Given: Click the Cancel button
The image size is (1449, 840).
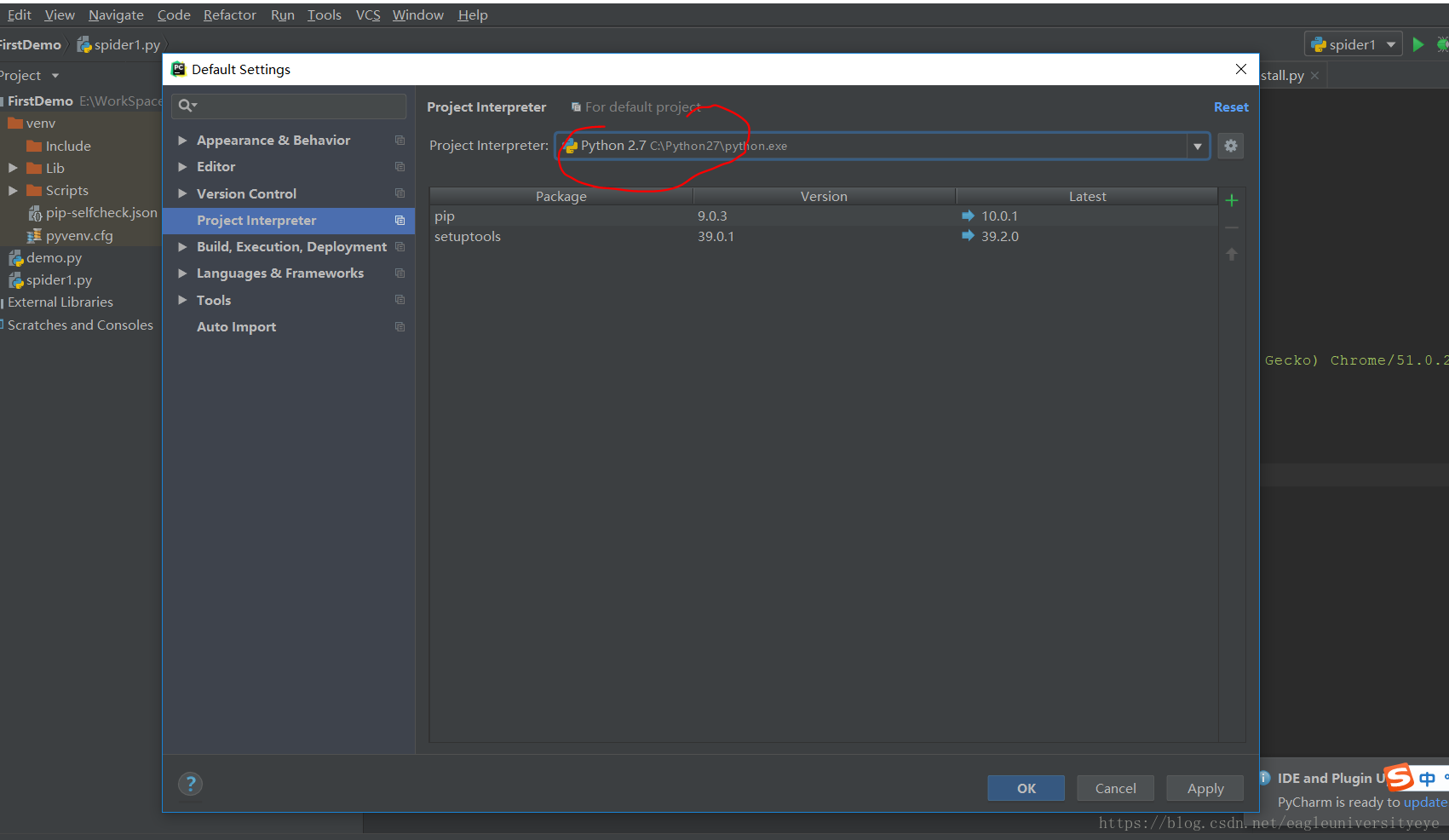Looking at the screenshot, I should coord(1116,788).
